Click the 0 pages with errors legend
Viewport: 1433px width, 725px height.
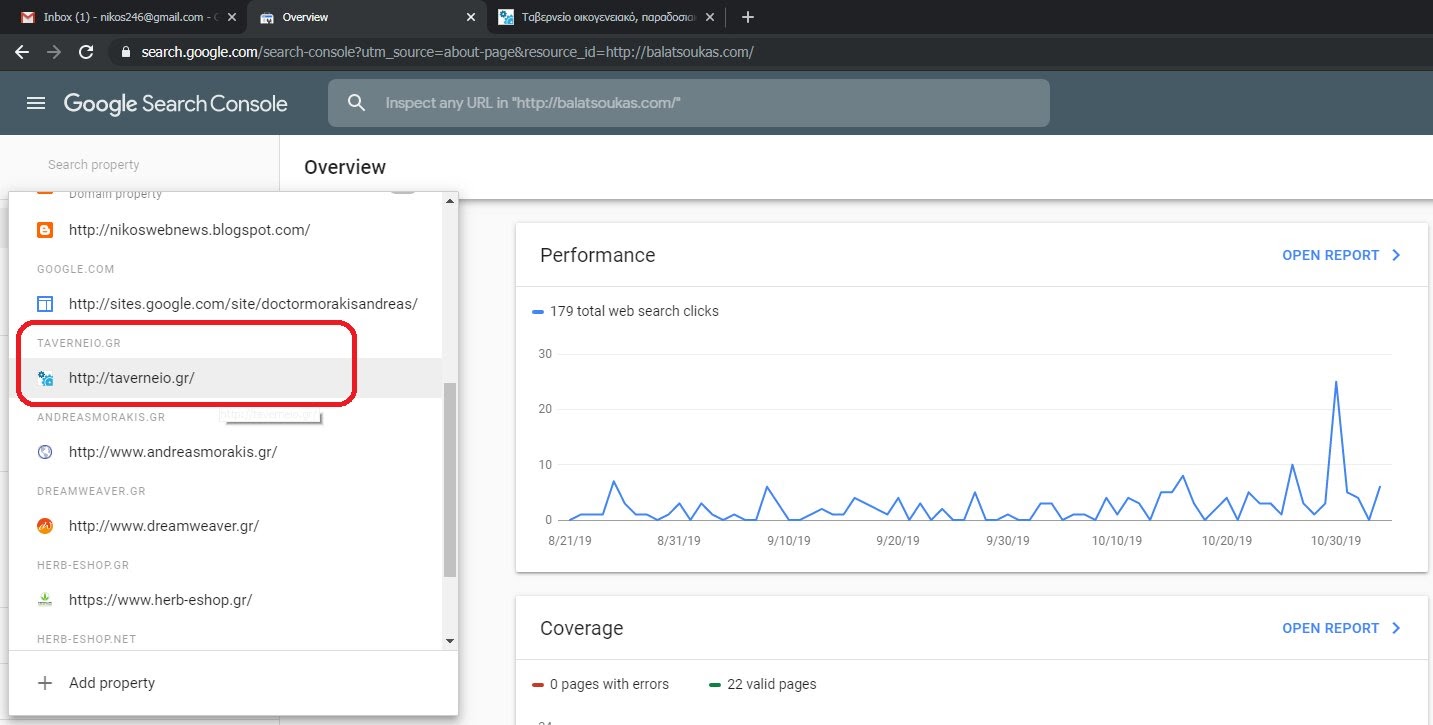[x=601, y=684]
